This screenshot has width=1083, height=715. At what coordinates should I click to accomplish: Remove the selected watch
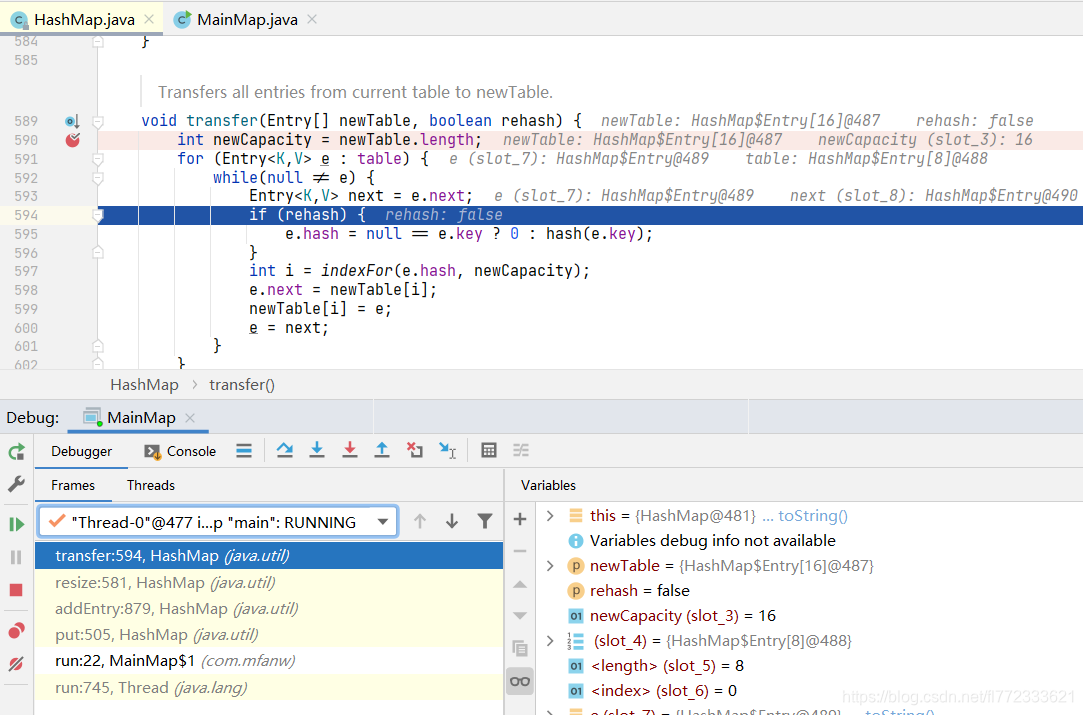point(520,551)
